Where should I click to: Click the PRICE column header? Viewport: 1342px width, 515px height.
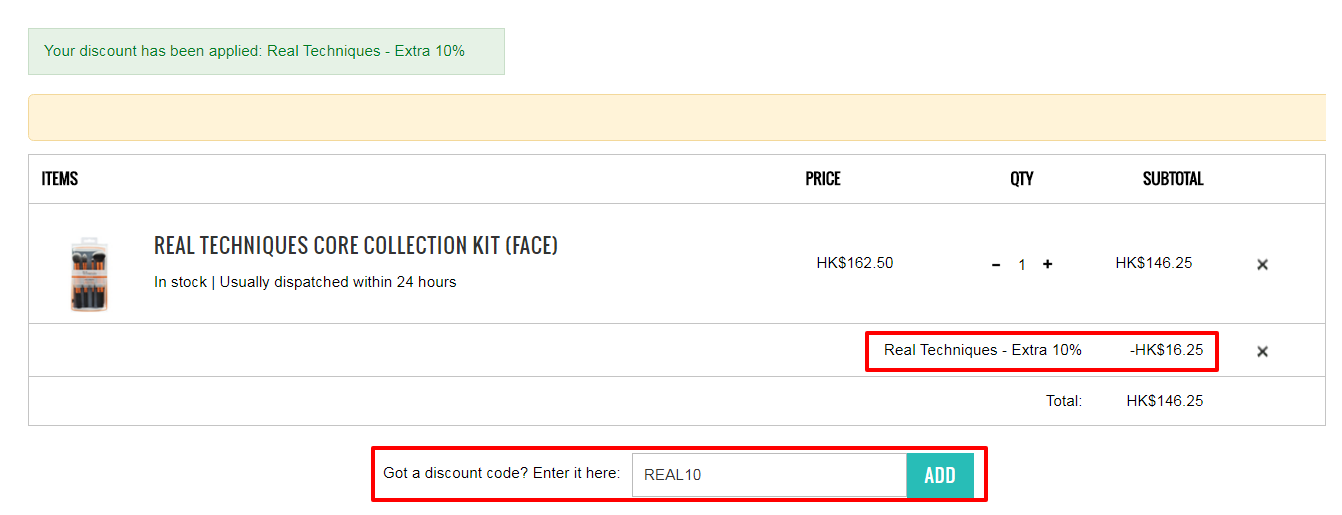click(x=823, y=179)
